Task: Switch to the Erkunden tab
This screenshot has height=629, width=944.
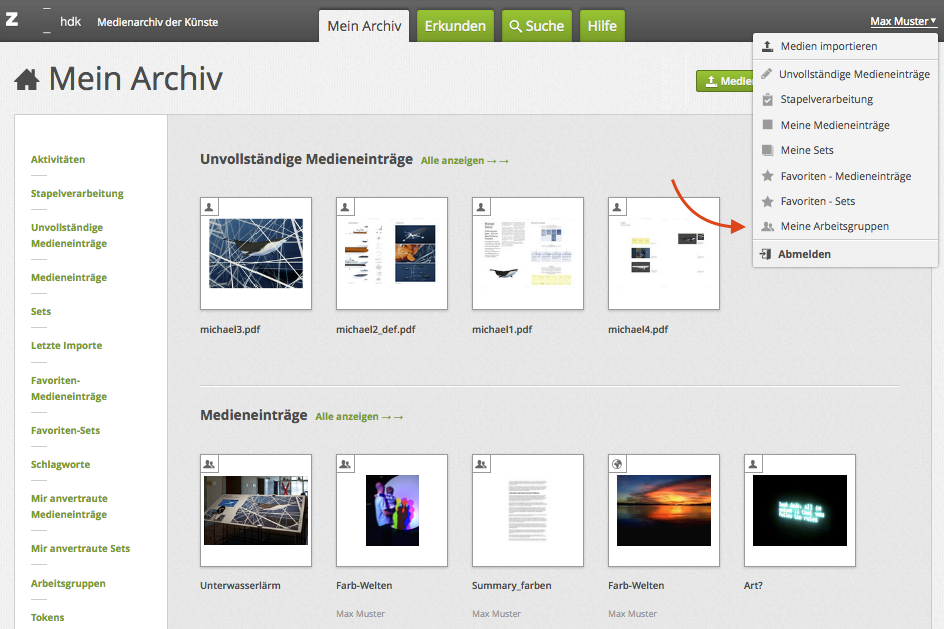Action: 455,26
